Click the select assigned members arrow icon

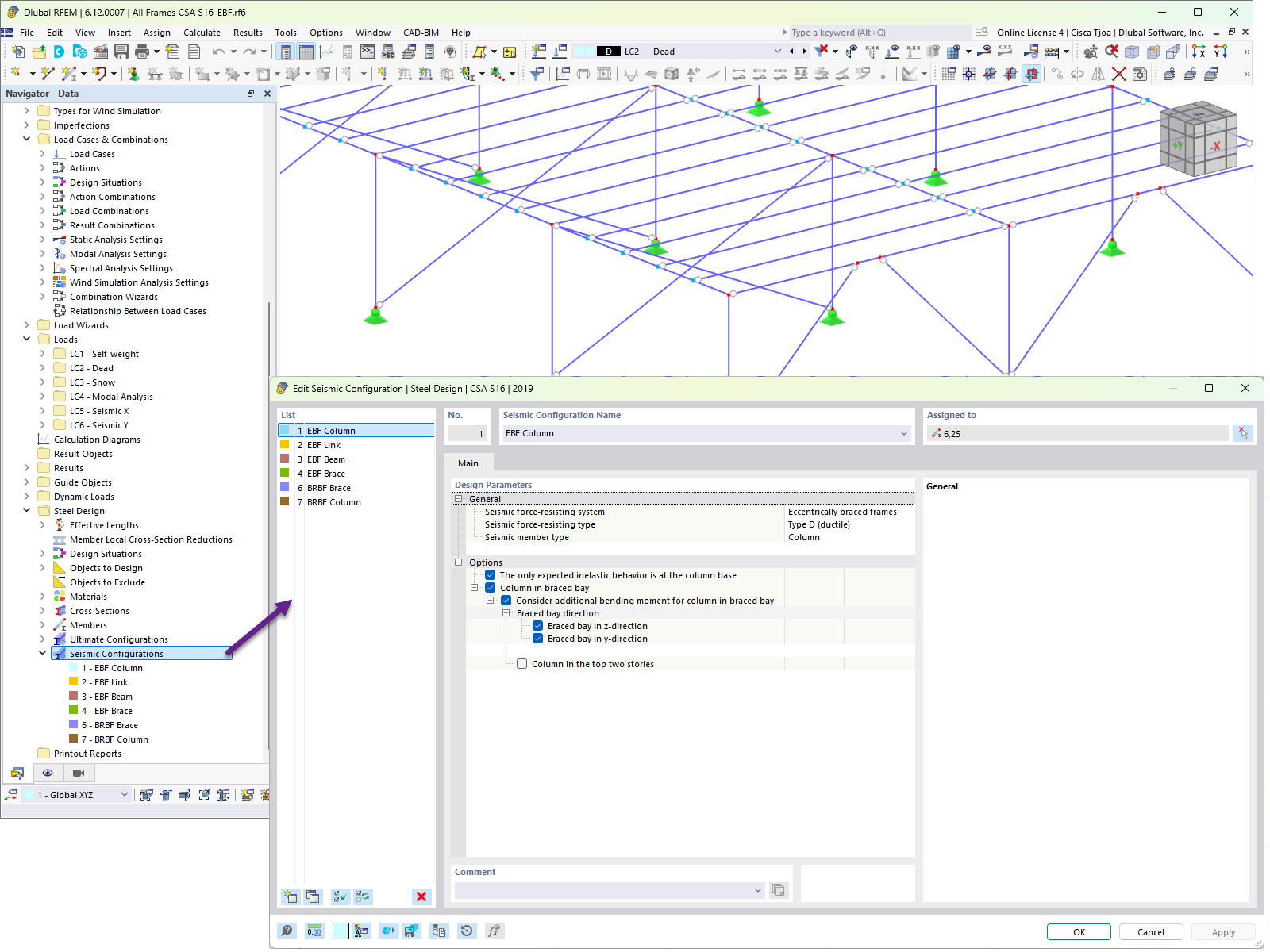click(x=1242, y=432)
